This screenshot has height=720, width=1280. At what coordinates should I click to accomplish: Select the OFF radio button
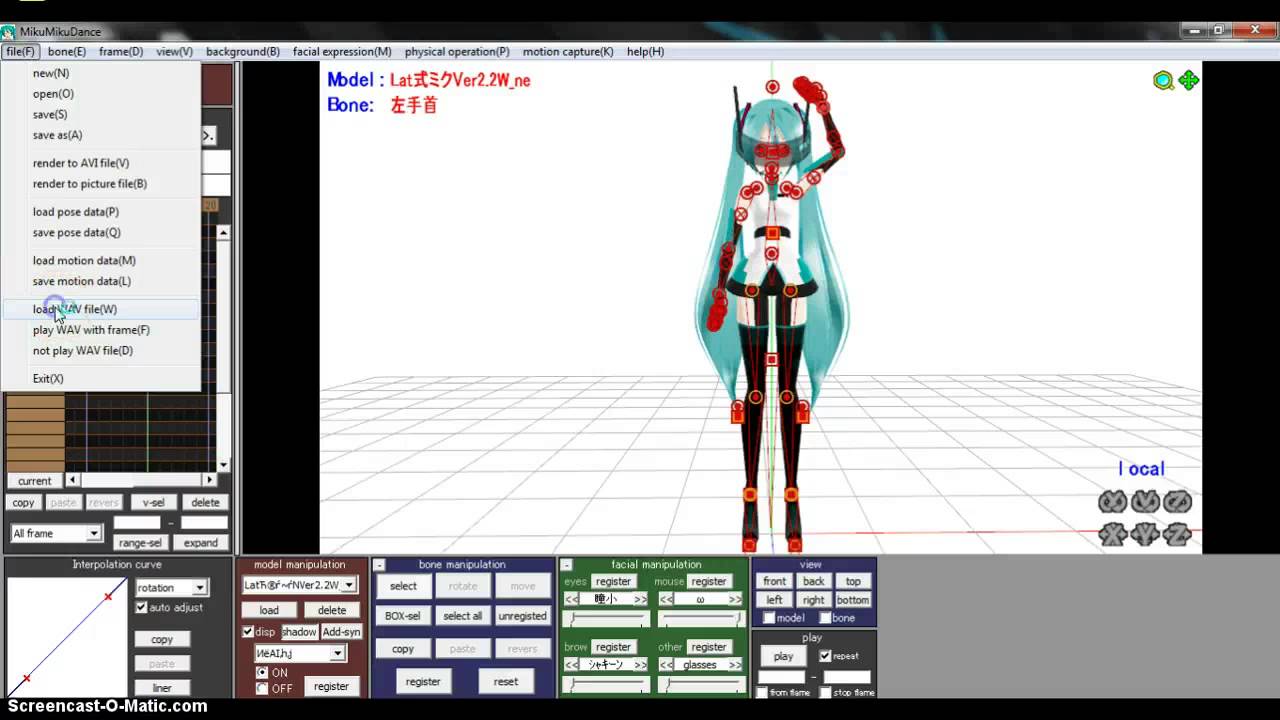coord(262,688)
